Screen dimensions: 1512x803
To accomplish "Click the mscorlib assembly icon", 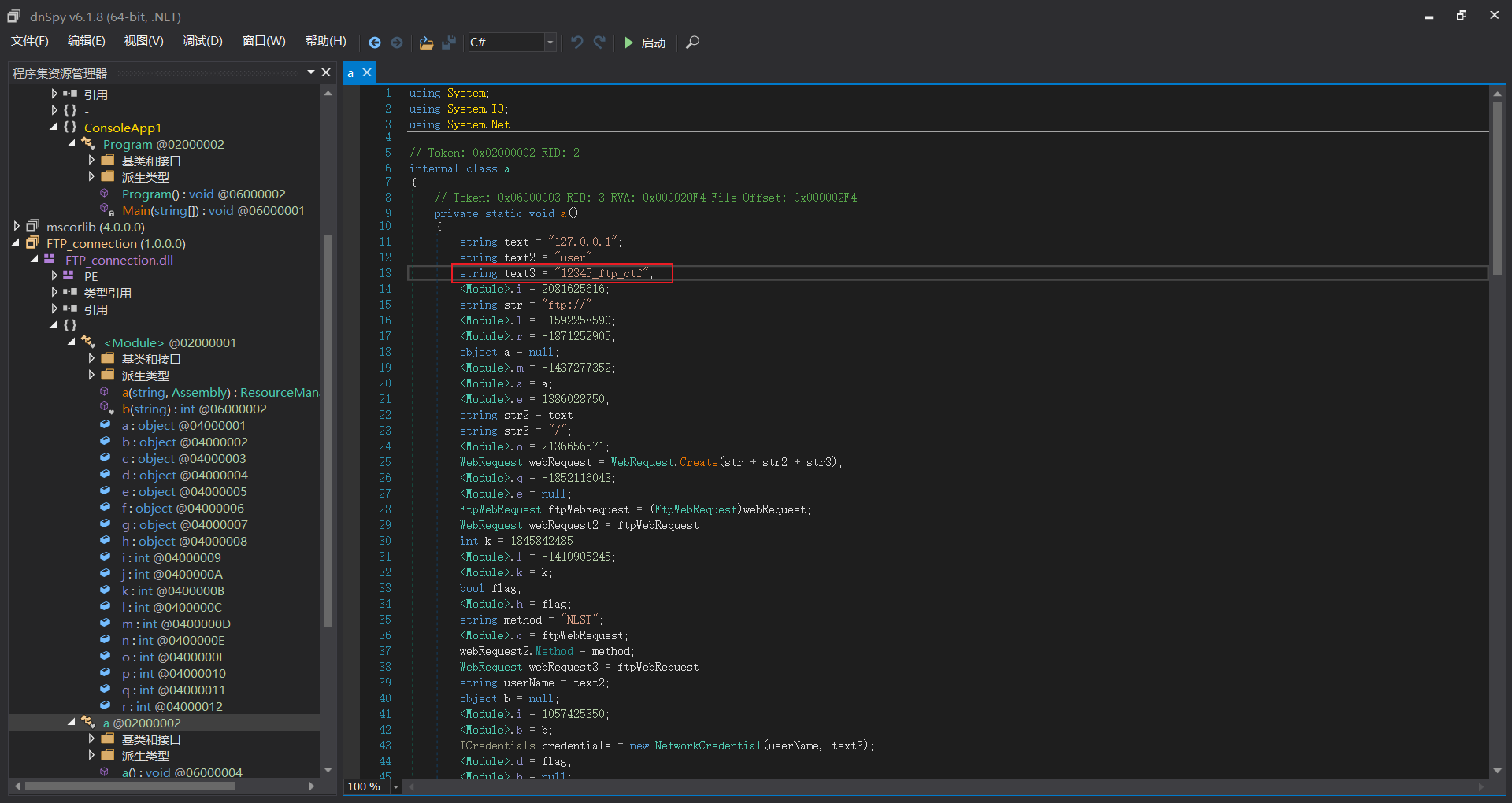I will point(32,226).
